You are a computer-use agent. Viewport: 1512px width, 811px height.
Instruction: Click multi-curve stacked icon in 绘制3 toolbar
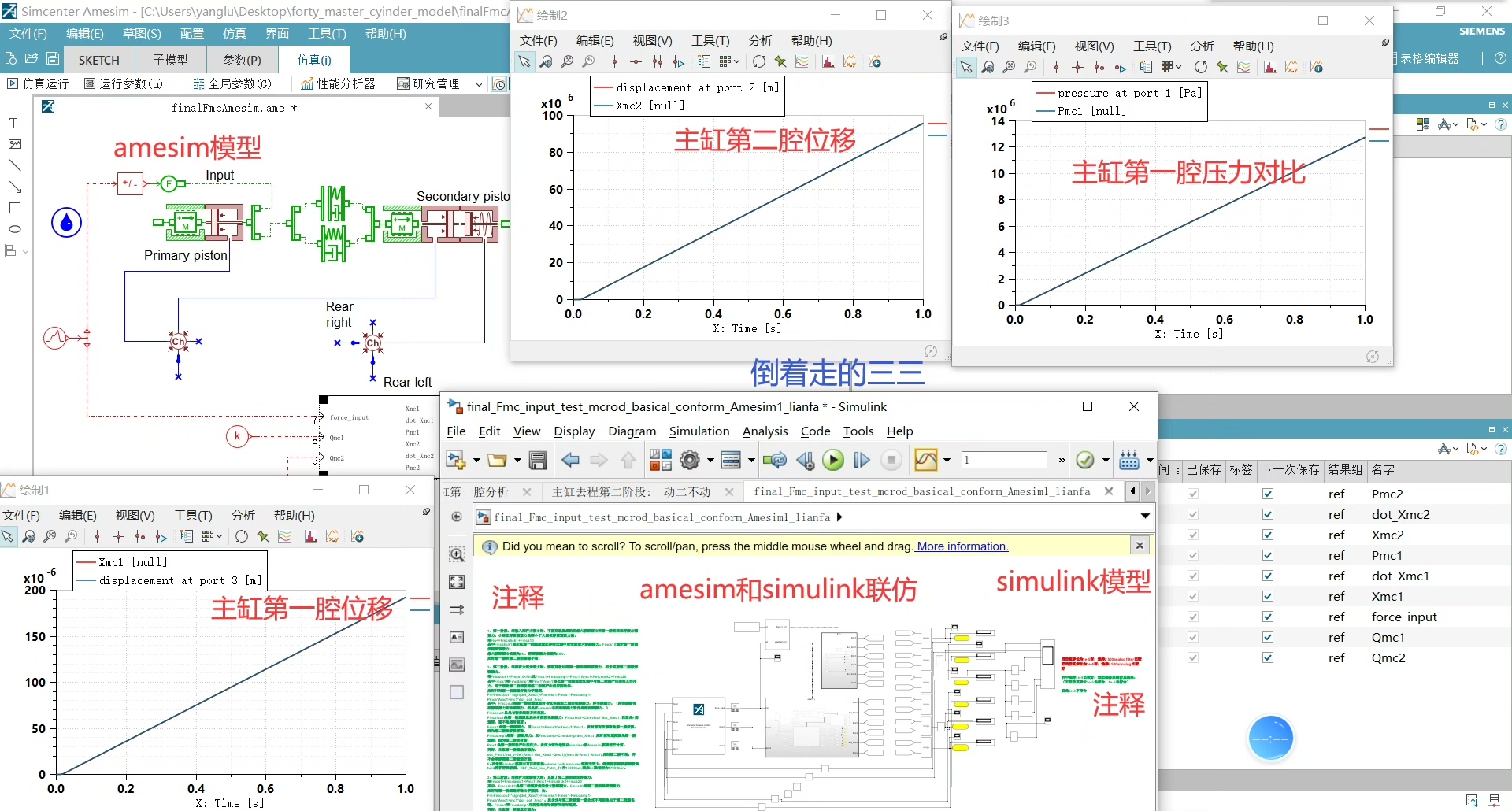pyautogui.click(x=1243, y=67)
